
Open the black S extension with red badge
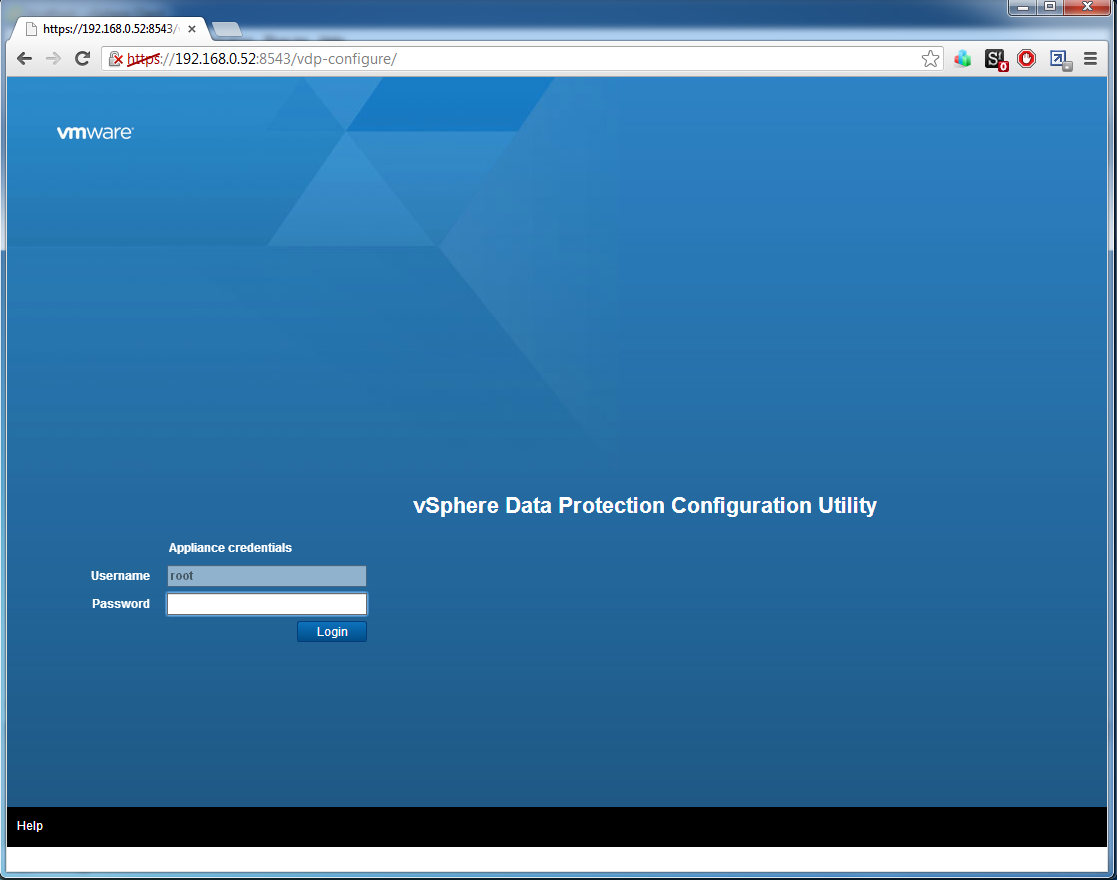[x=995, y=59]
